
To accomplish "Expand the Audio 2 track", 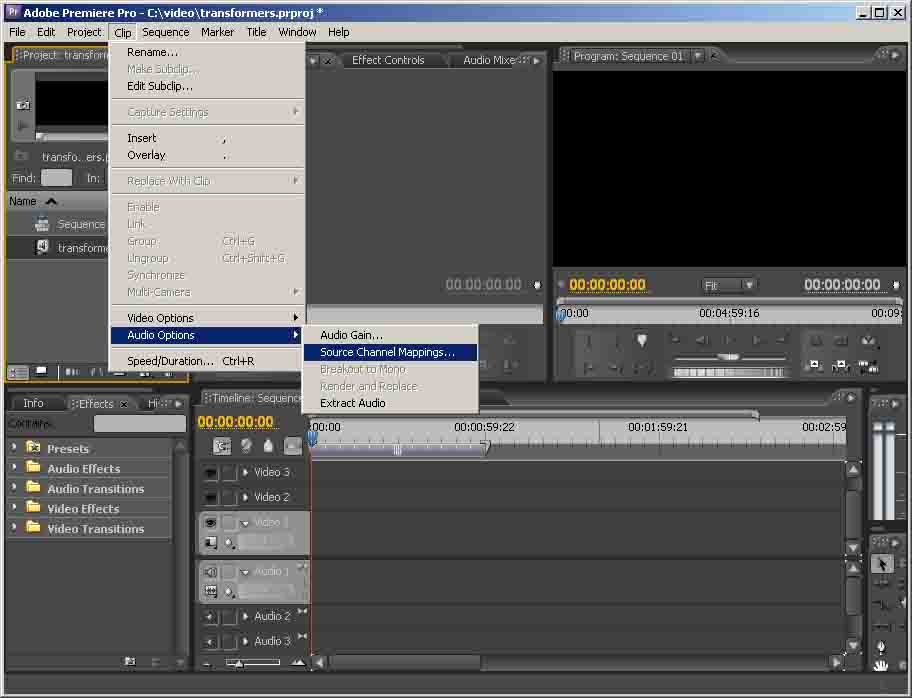I will [x=245, y=616].
